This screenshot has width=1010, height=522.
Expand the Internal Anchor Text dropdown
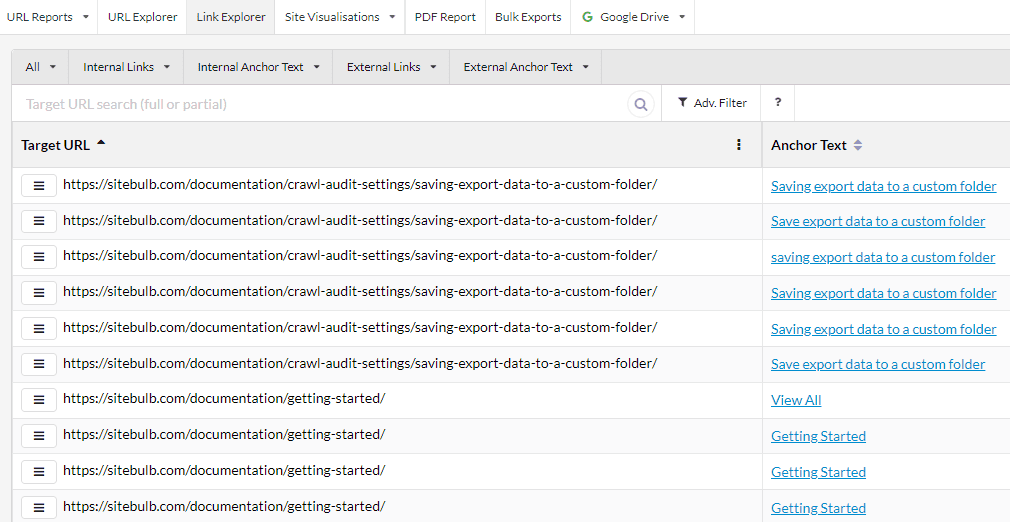[x=258, y=67]
